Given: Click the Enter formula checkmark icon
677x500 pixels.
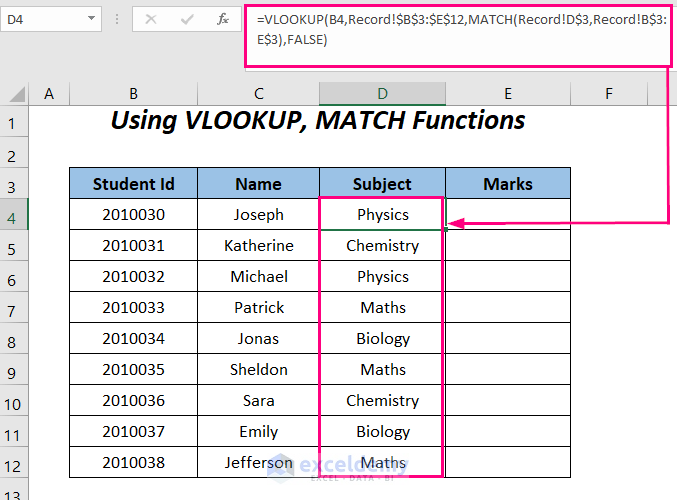Looking at the screenshot, I should click(184, 19).
